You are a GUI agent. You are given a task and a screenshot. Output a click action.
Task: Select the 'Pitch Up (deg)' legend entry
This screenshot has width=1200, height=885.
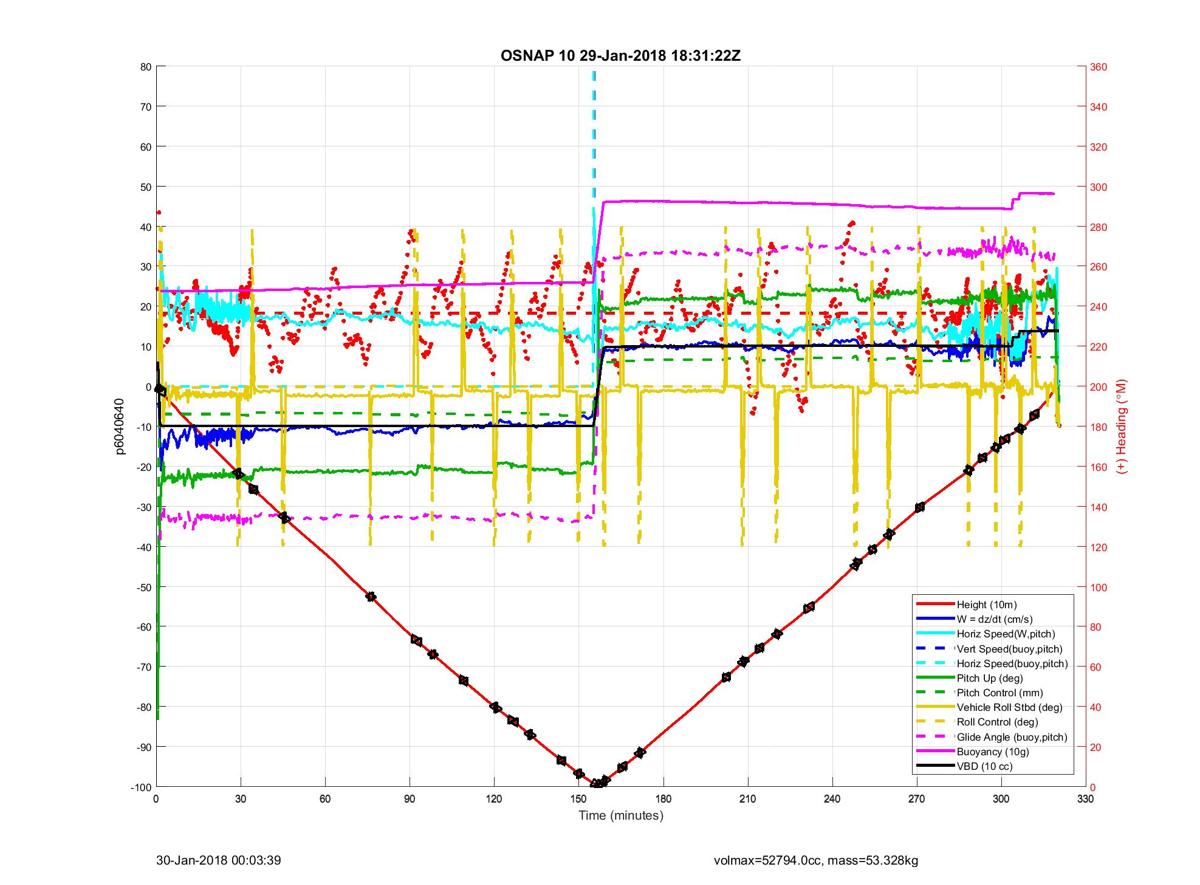click(990, 677)
